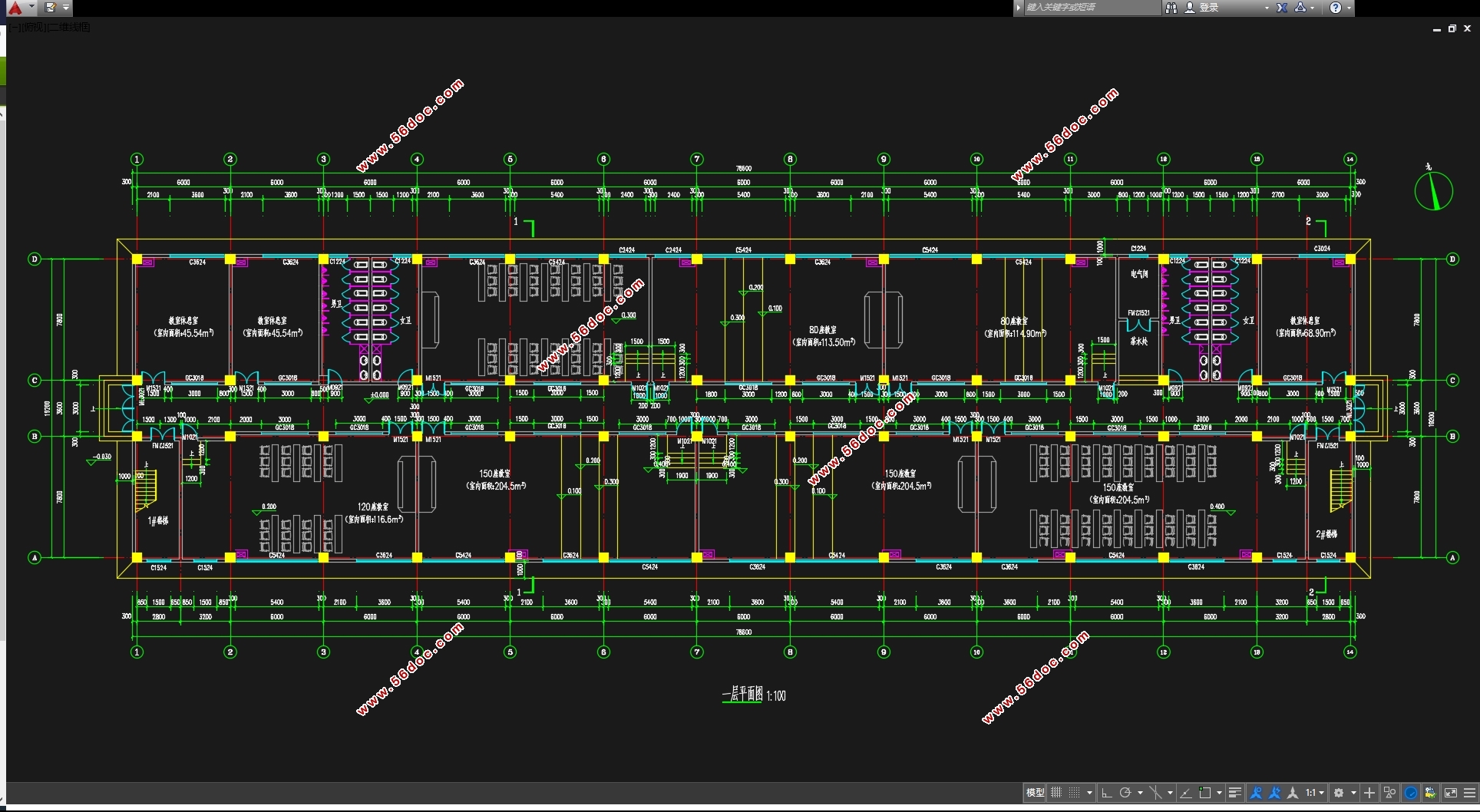Select the north arrow compass symbol
This screenshot has width=1480, height=812.
click(x=1433, y=190)
